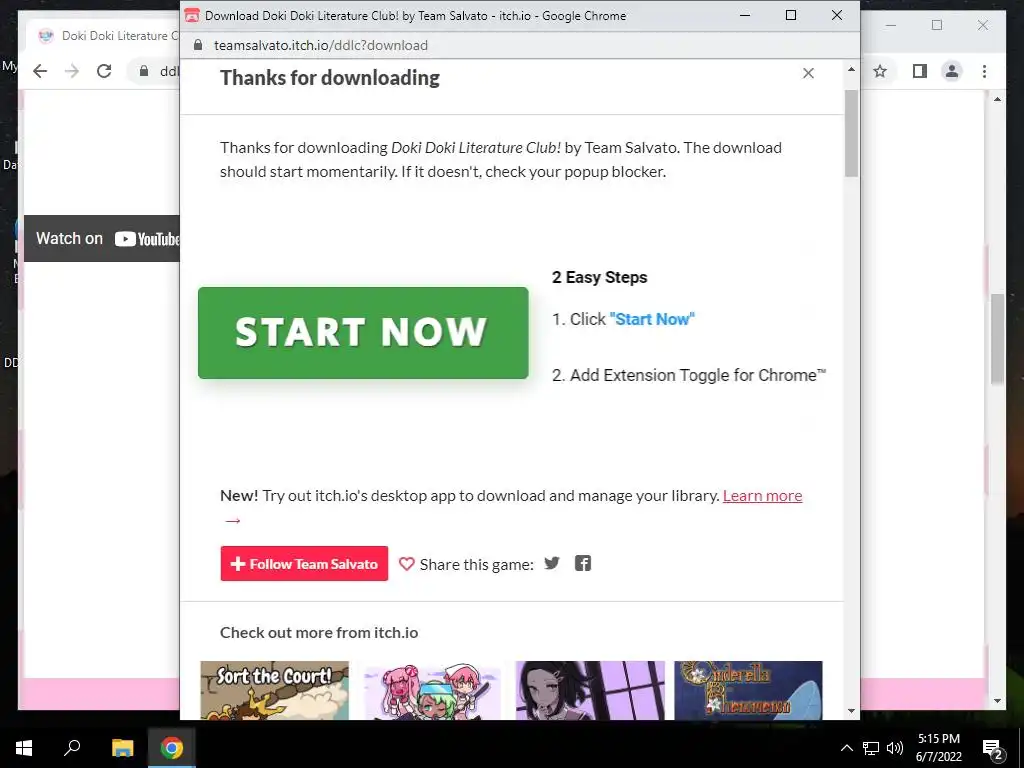
Task: Click the back arrow in background Chrome
Action: tap(40, 71)
